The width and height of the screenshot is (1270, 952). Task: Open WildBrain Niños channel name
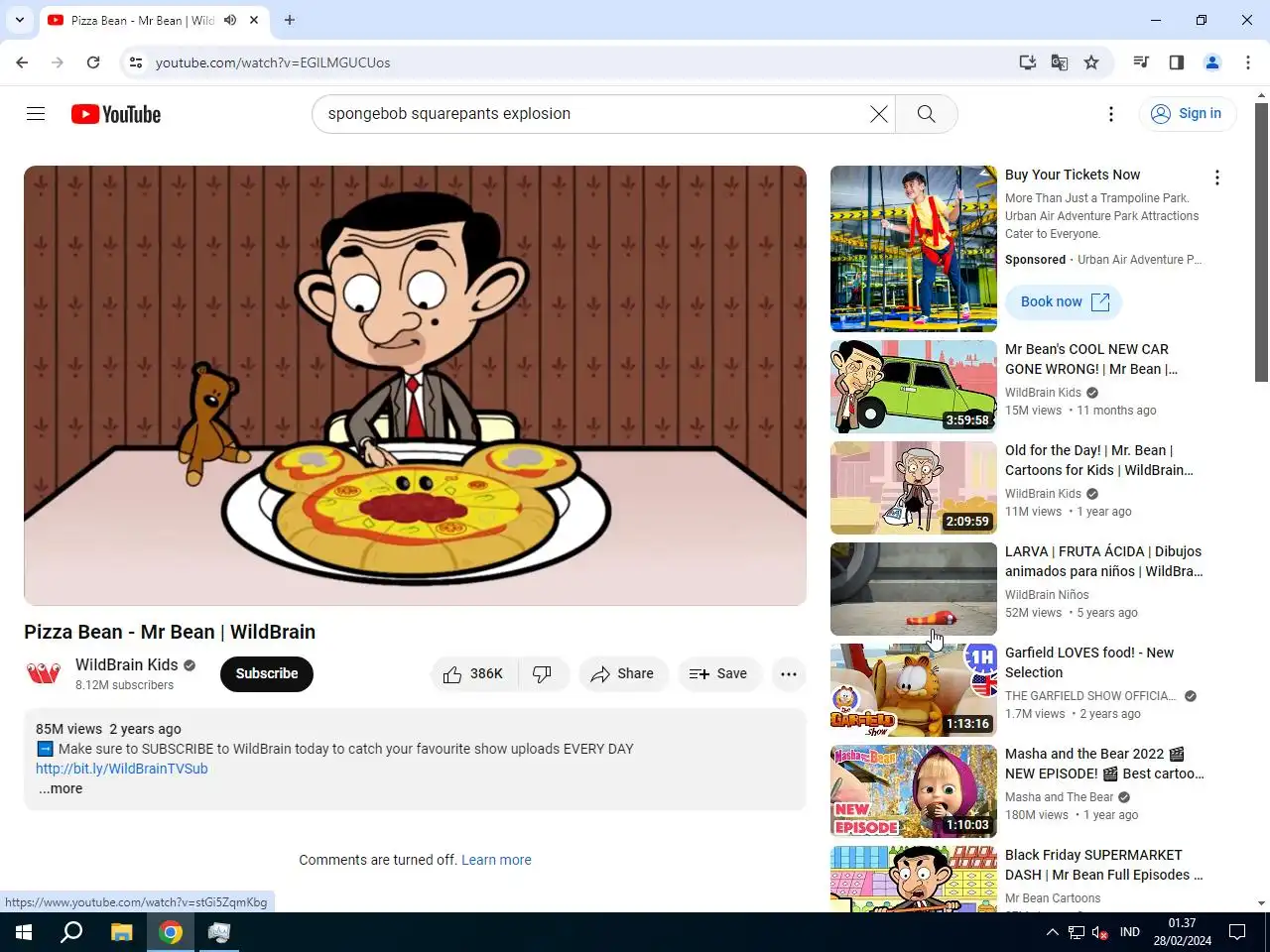point(1047,595)
